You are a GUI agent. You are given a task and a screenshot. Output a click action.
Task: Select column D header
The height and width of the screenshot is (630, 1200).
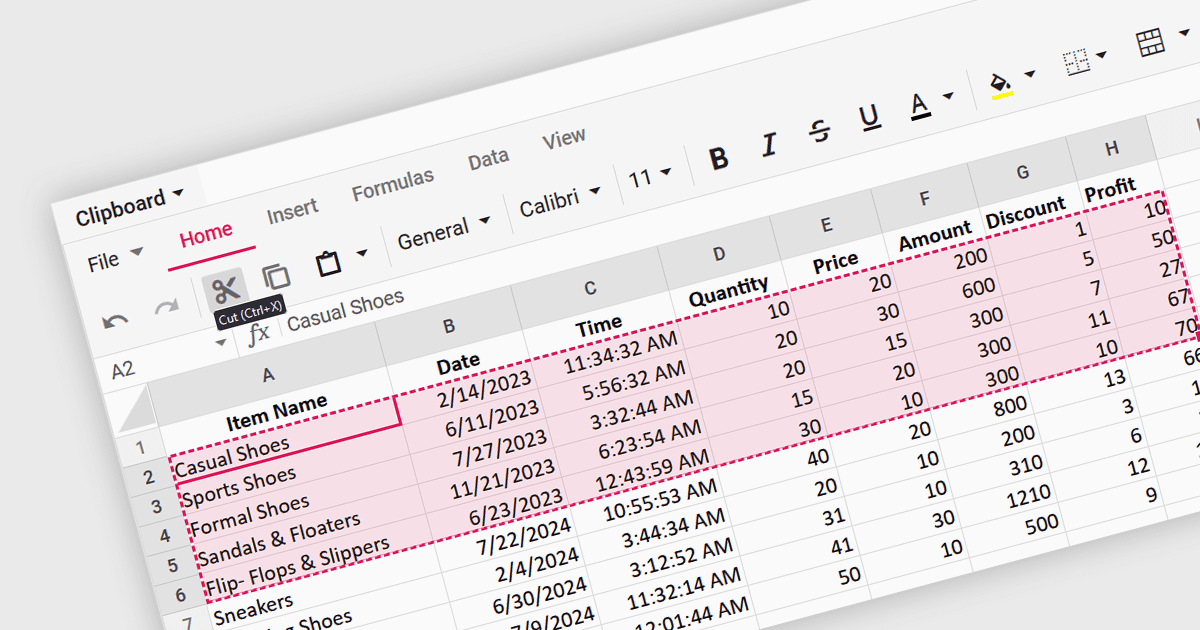pyautogui.click(x=718, y=254)
